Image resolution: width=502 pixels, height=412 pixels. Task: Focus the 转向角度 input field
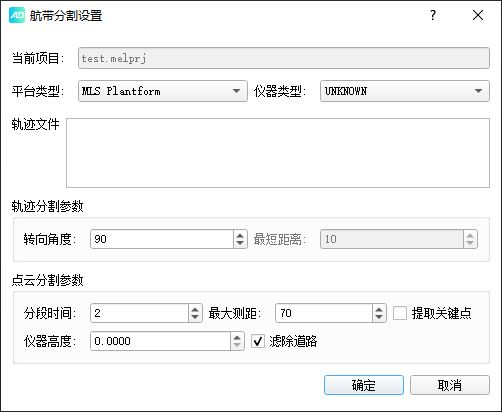click(162, 239)
